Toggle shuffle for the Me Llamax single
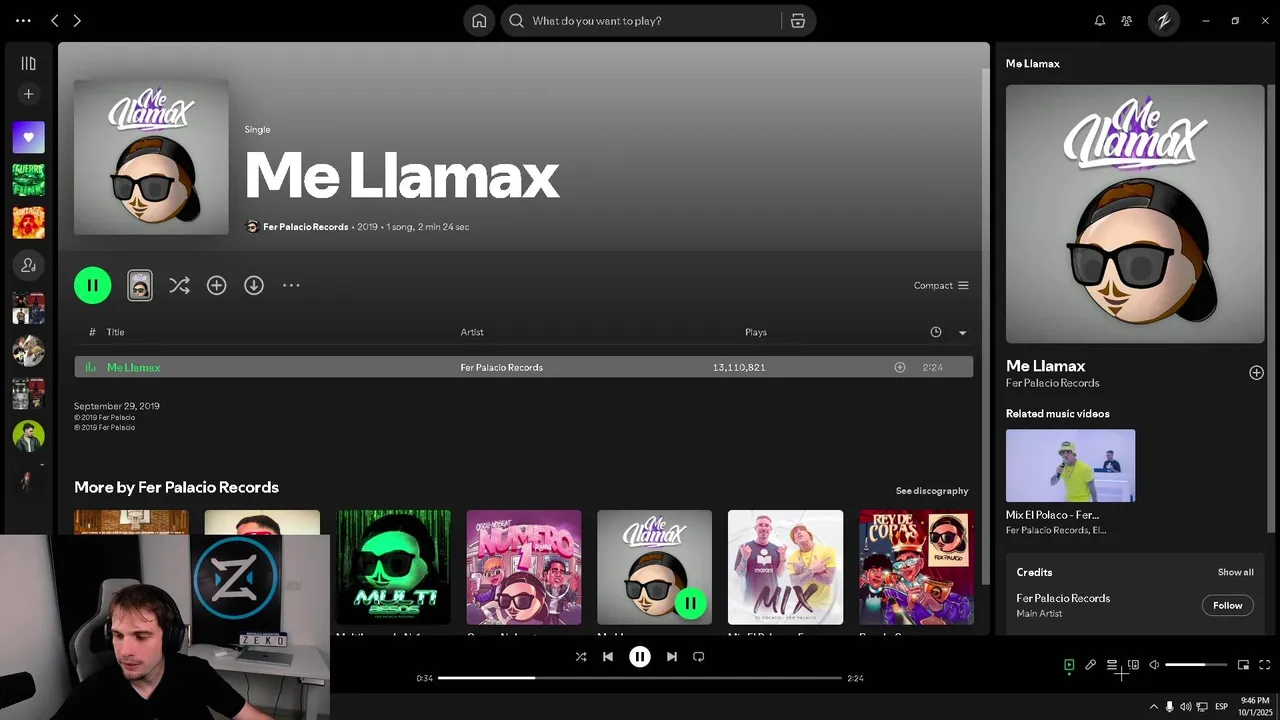 (x=179, y=285)
